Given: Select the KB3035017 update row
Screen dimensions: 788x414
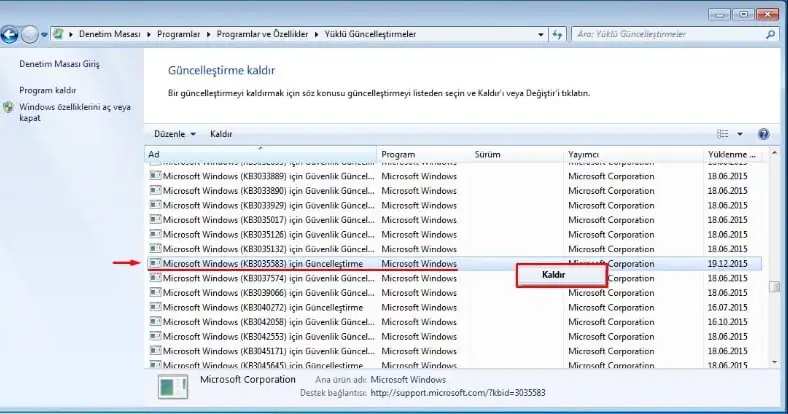Looking at the screenshot, I should click(x=455, y=220).
